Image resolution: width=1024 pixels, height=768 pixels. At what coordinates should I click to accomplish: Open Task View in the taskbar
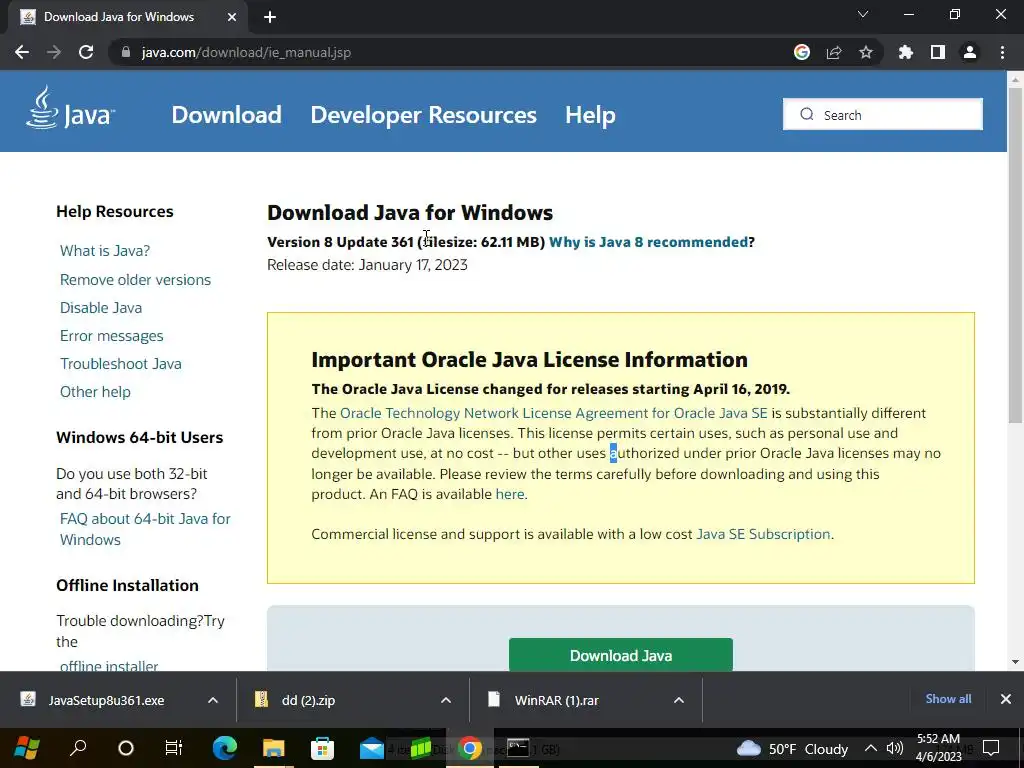pos(174,748)
